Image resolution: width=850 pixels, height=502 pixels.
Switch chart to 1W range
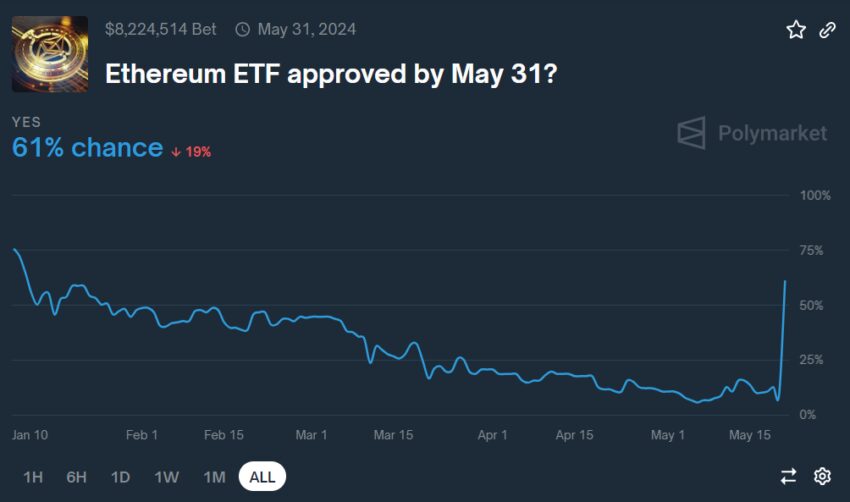[166, 477]
